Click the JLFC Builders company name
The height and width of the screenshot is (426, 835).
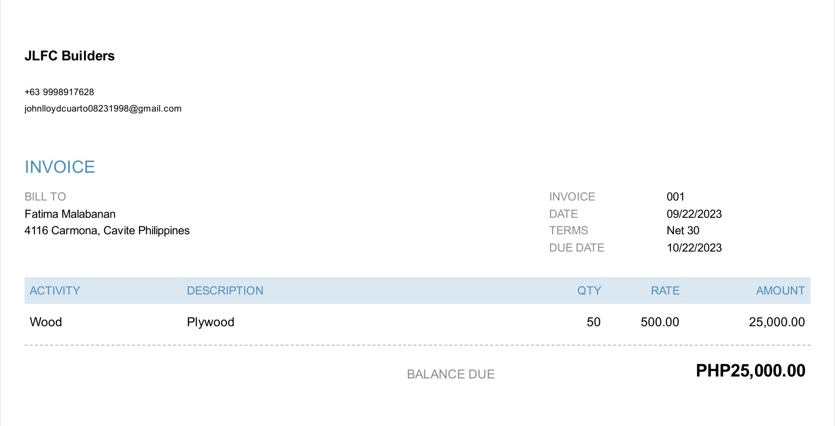[x=69, y=56]
